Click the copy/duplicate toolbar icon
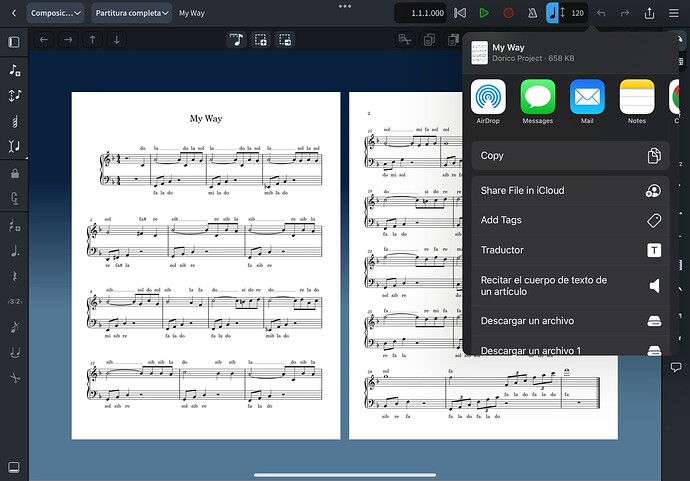Image resolution: width=690 pixels, height=481 pixels. [x=429, y=40]
